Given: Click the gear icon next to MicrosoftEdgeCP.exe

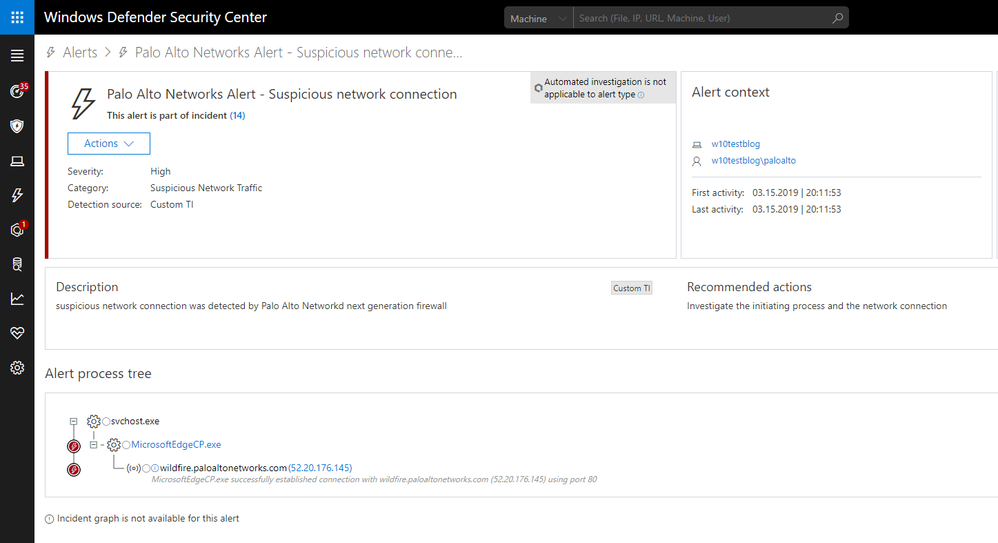Looking at the screenshot, I should point(114,444).
